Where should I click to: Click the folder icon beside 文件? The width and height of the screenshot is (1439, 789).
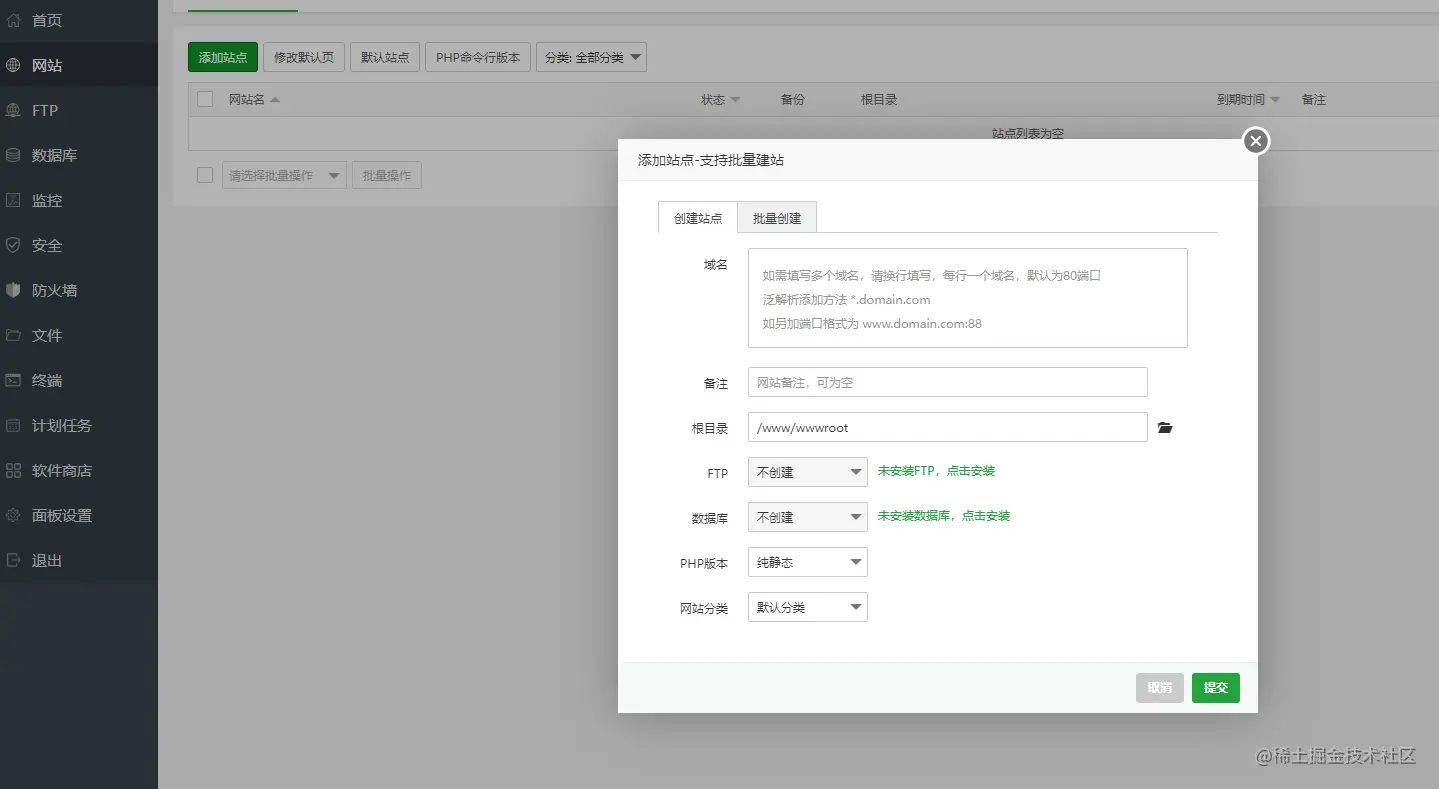click(x=13, y=335)
